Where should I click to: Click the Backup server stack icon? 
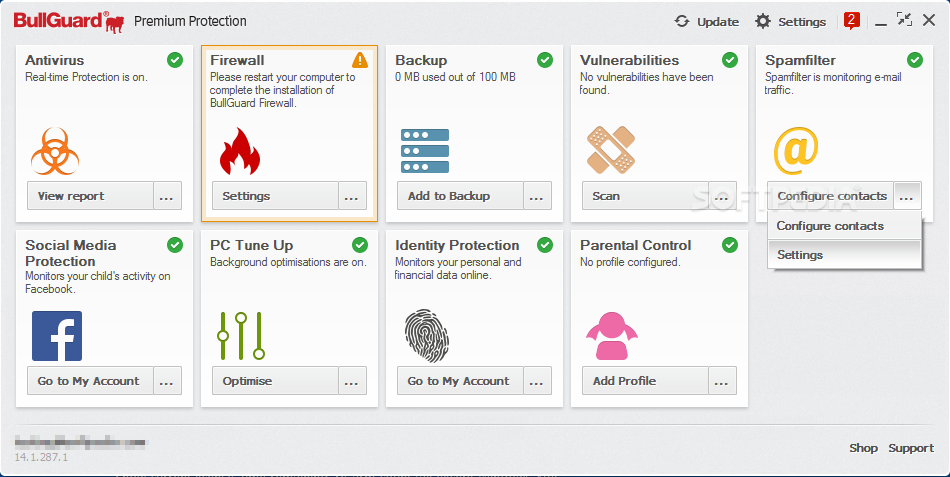[425, 151]
